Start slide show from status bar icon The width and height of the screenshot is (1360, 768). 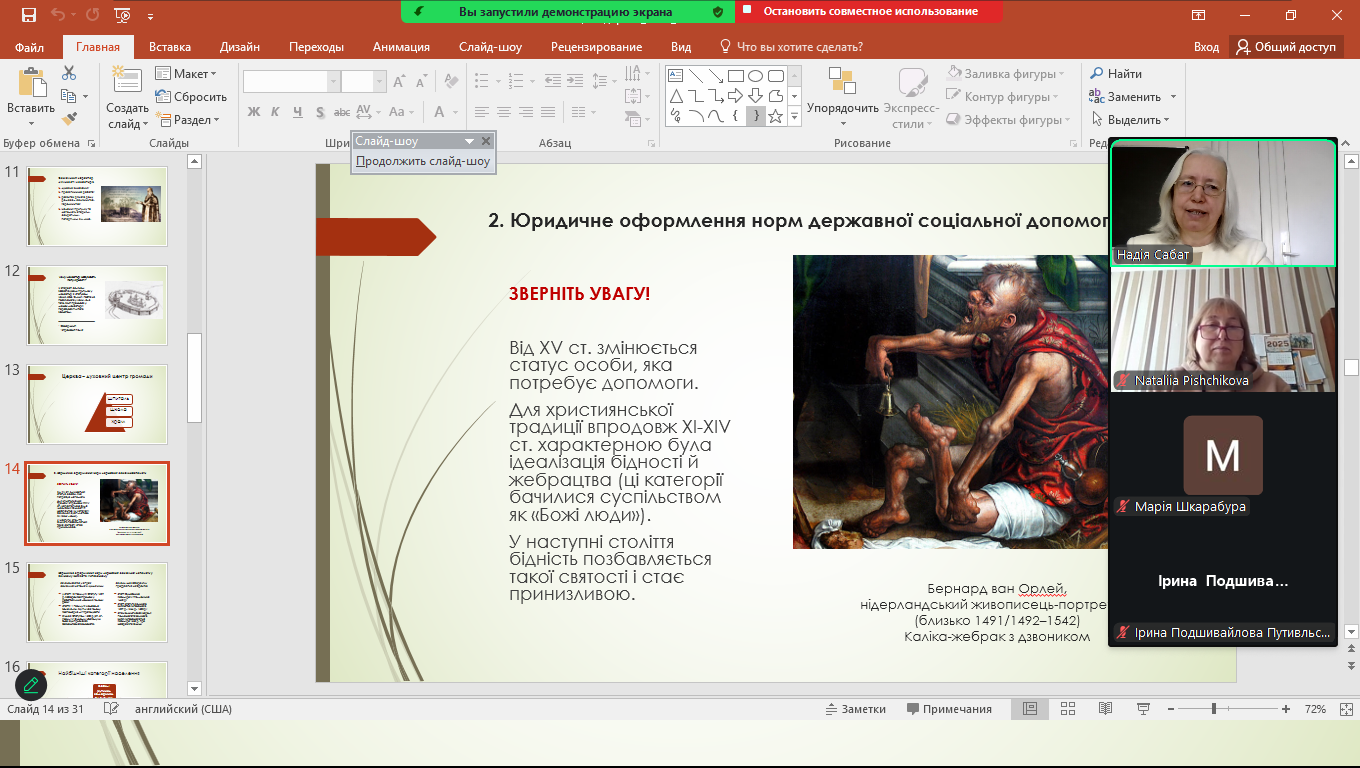pyautogui.click(x=1143, y=709)
